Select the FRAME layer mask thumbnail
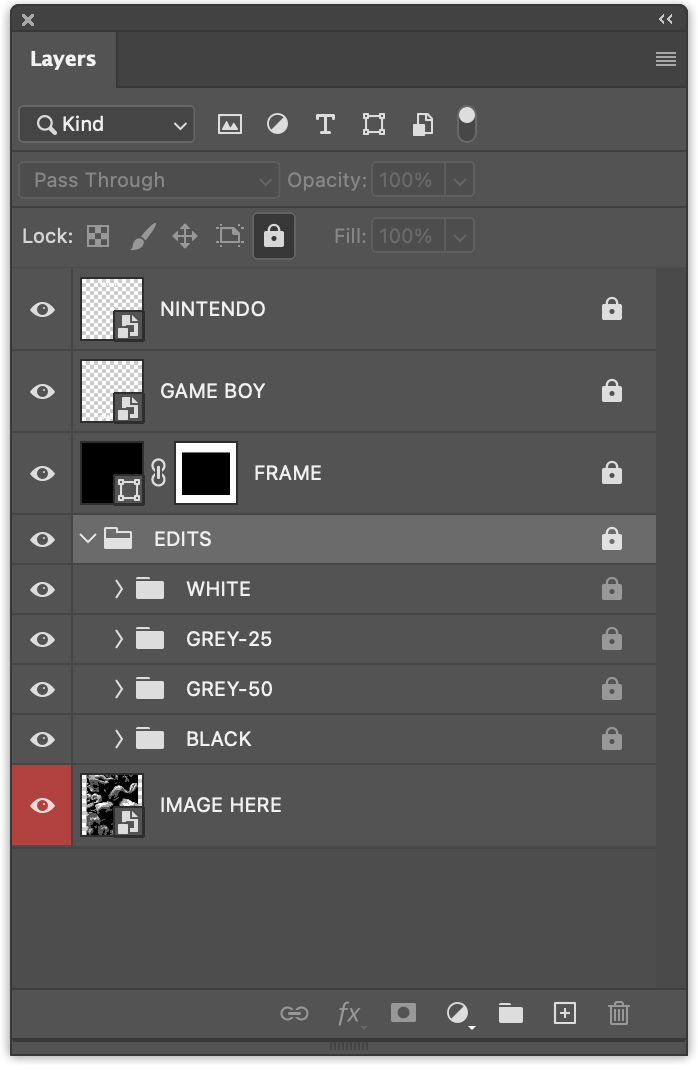This screenshot has height=1070, width=698. (206, 473)
